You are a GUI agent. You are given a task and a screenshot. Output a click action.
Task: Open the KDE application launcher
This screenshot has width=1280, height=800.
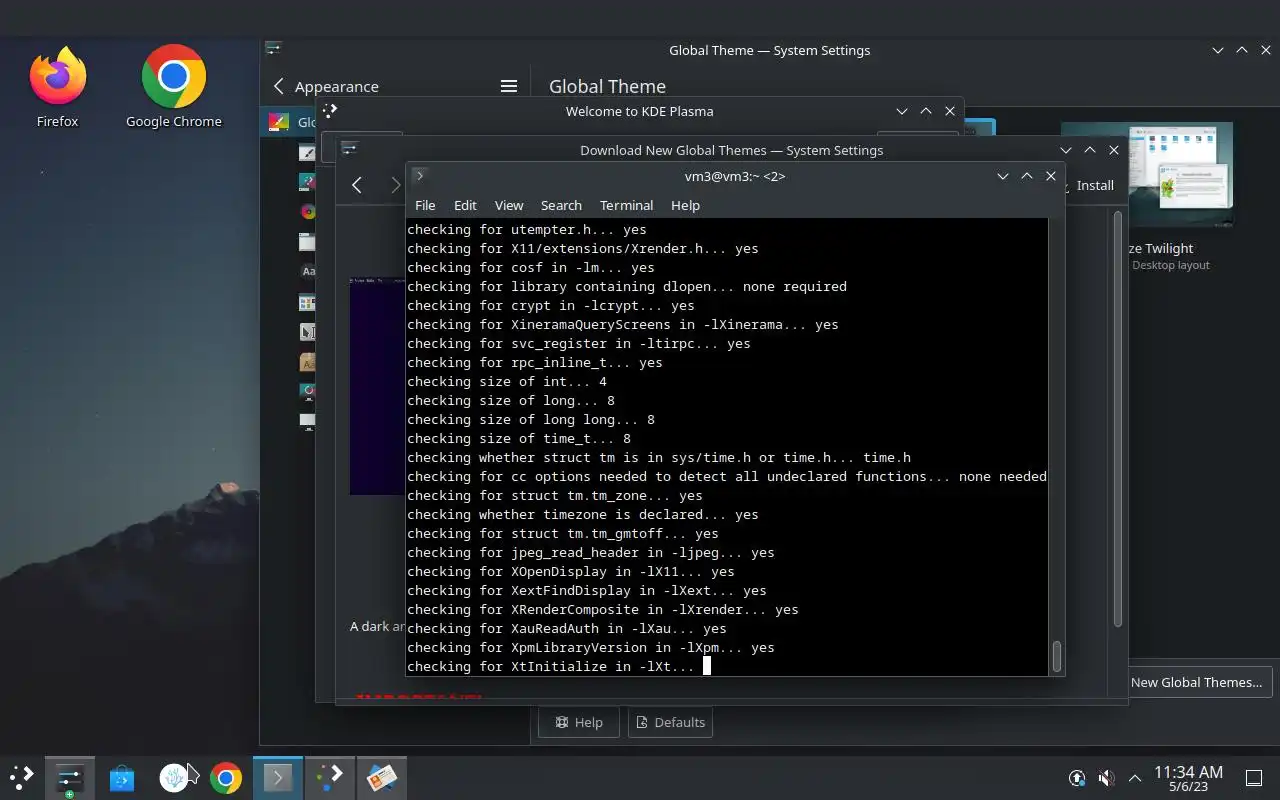point(22,777)
